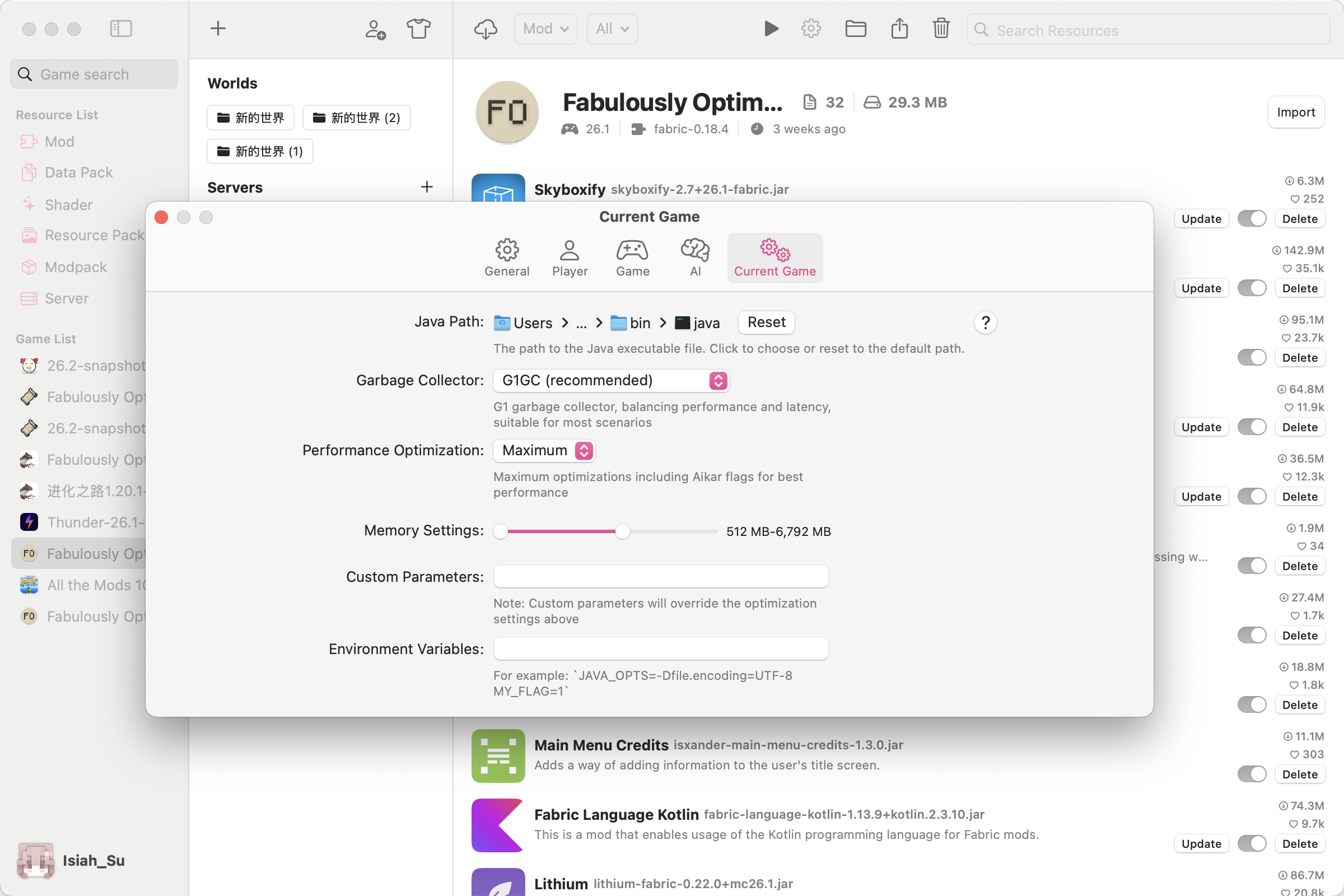Open settings gear in main toolbar
The height and width of the screenshot is (896, 1344).
click(811, 29)
